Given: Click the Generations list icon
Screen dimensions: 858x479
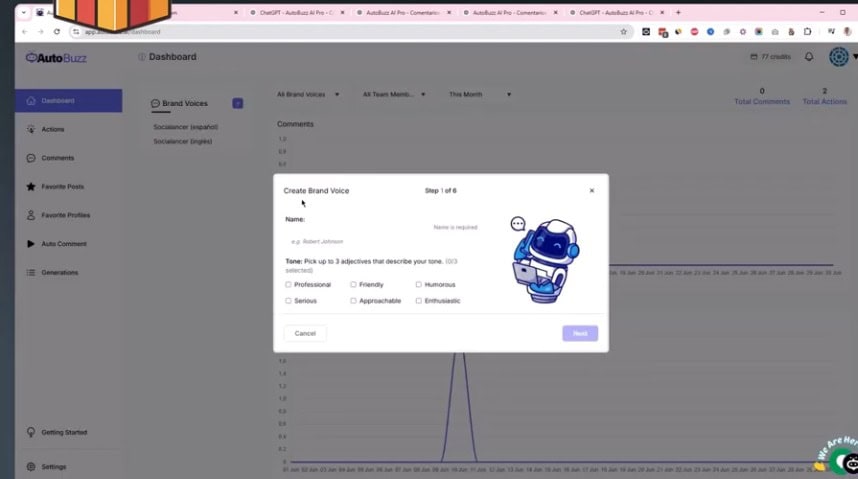Looking at the screenshot, I should pos(31,273).
